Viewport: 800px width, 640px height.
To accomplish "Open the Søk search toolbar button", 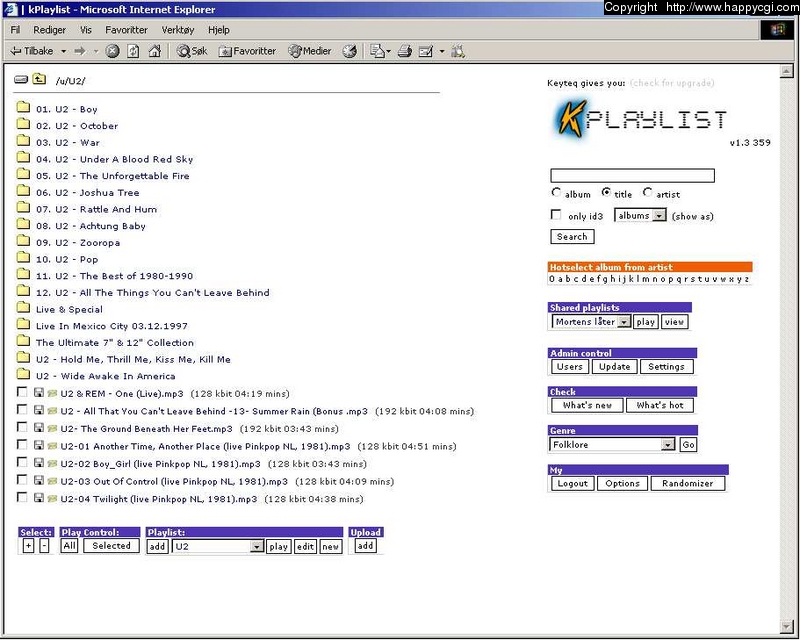I will (x=192, y=51).
